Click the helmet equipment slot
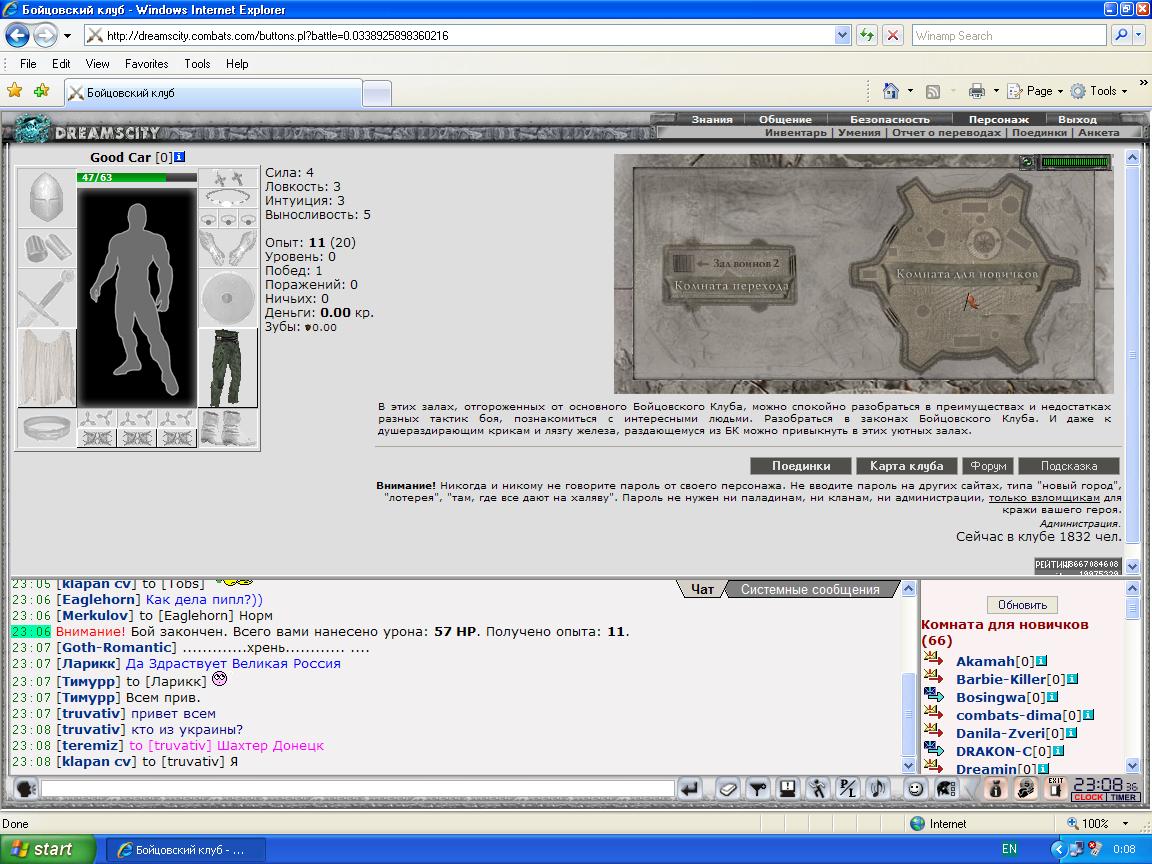Image resolution: width=1152 pixels, height=864 pixels. click(46, 197)
